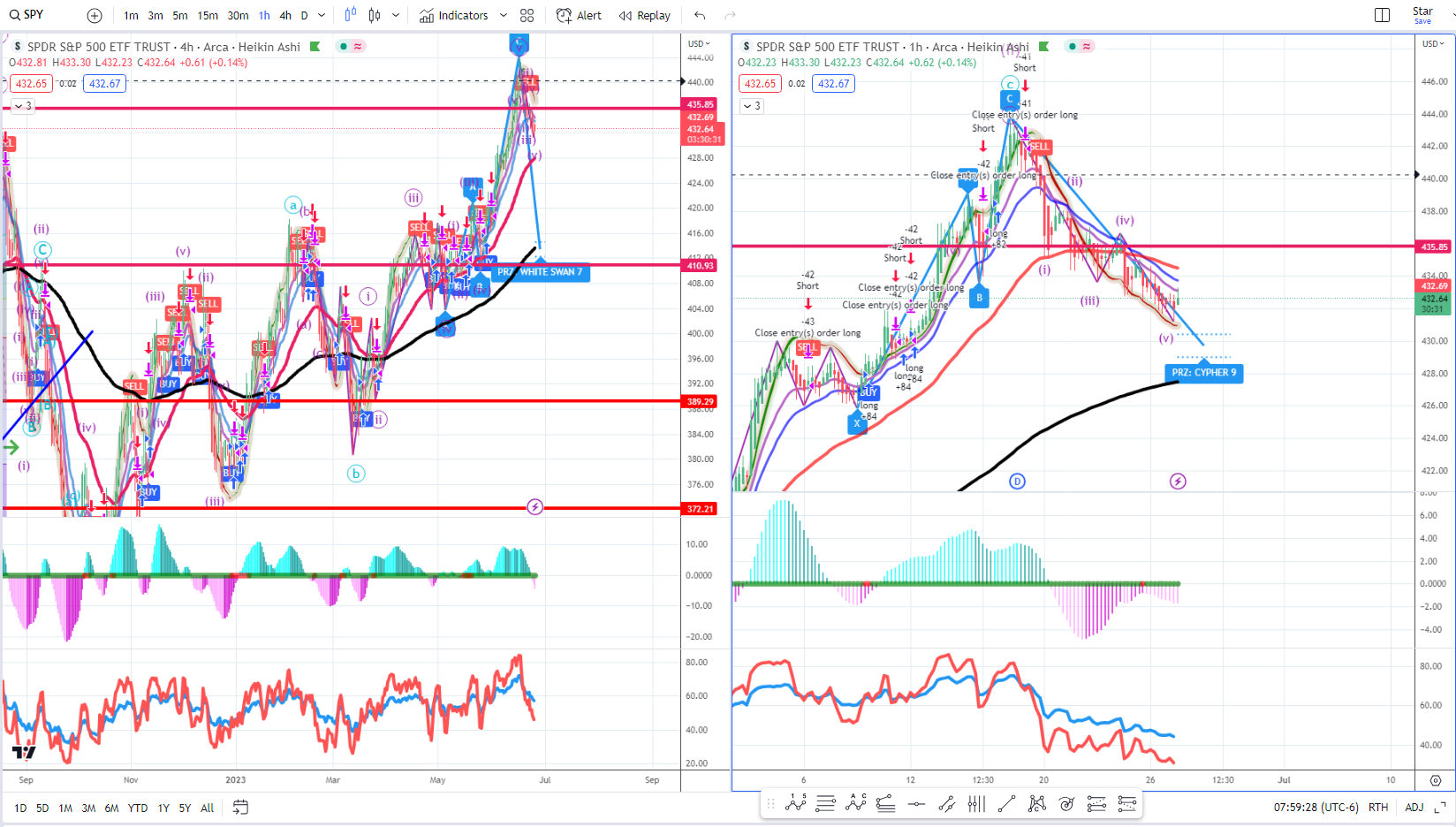
Task: Click buy price 432.67 on left chart
Action: point(104,84)
